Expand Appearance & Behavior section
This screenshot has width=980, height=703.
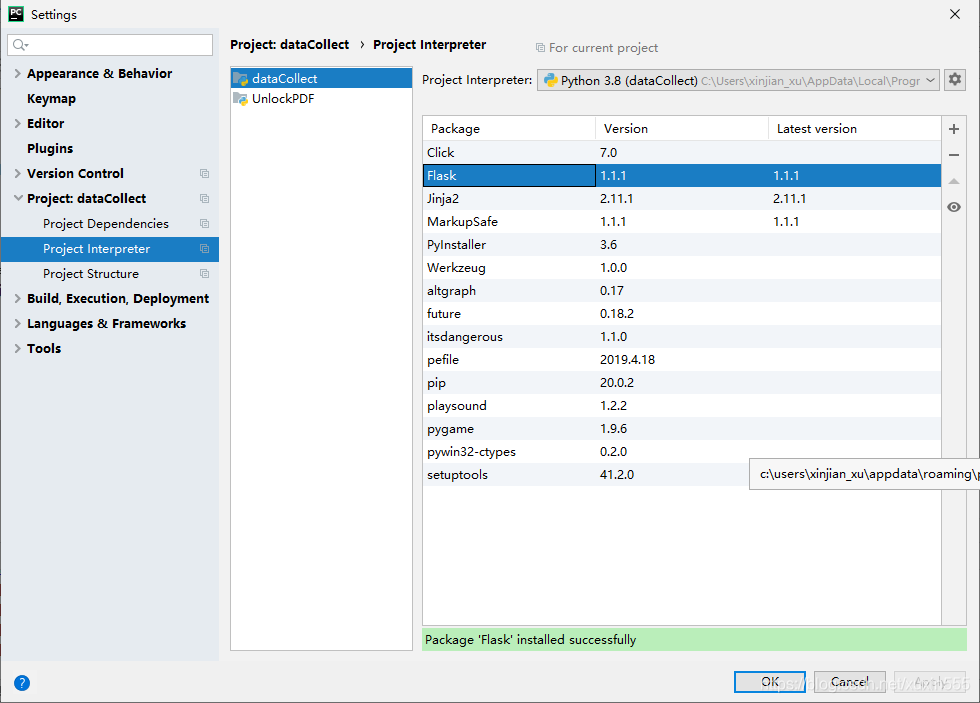pyautogui.click(x=18, y=73)
